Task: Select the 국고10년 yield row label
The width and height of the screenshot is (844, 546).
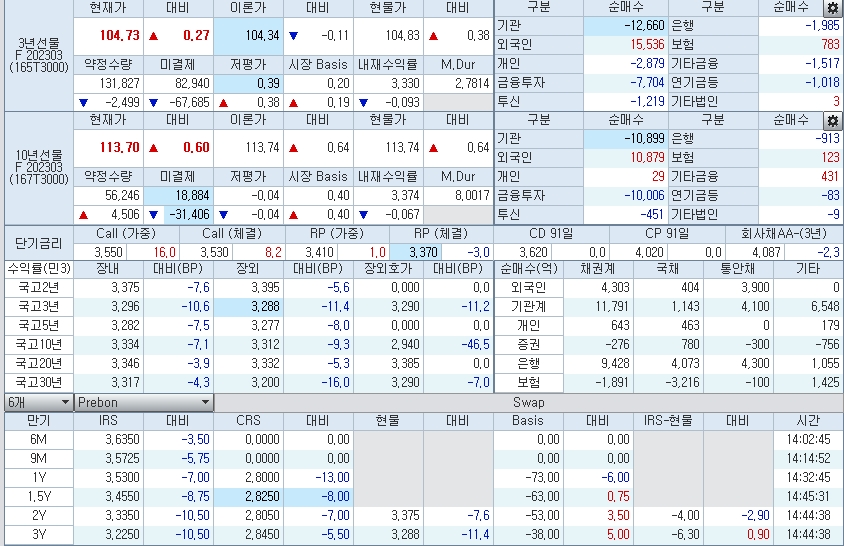Action: coord(38,345)
